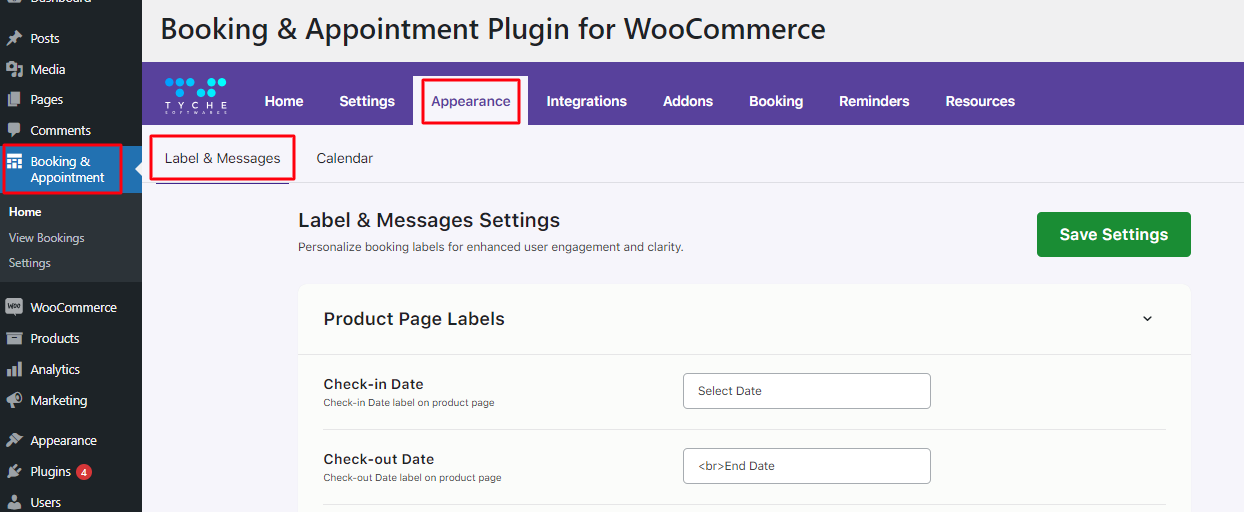Click the Users person icon
The width and height of the screenshot is (1244, 512).
click(x=14, y=502)
